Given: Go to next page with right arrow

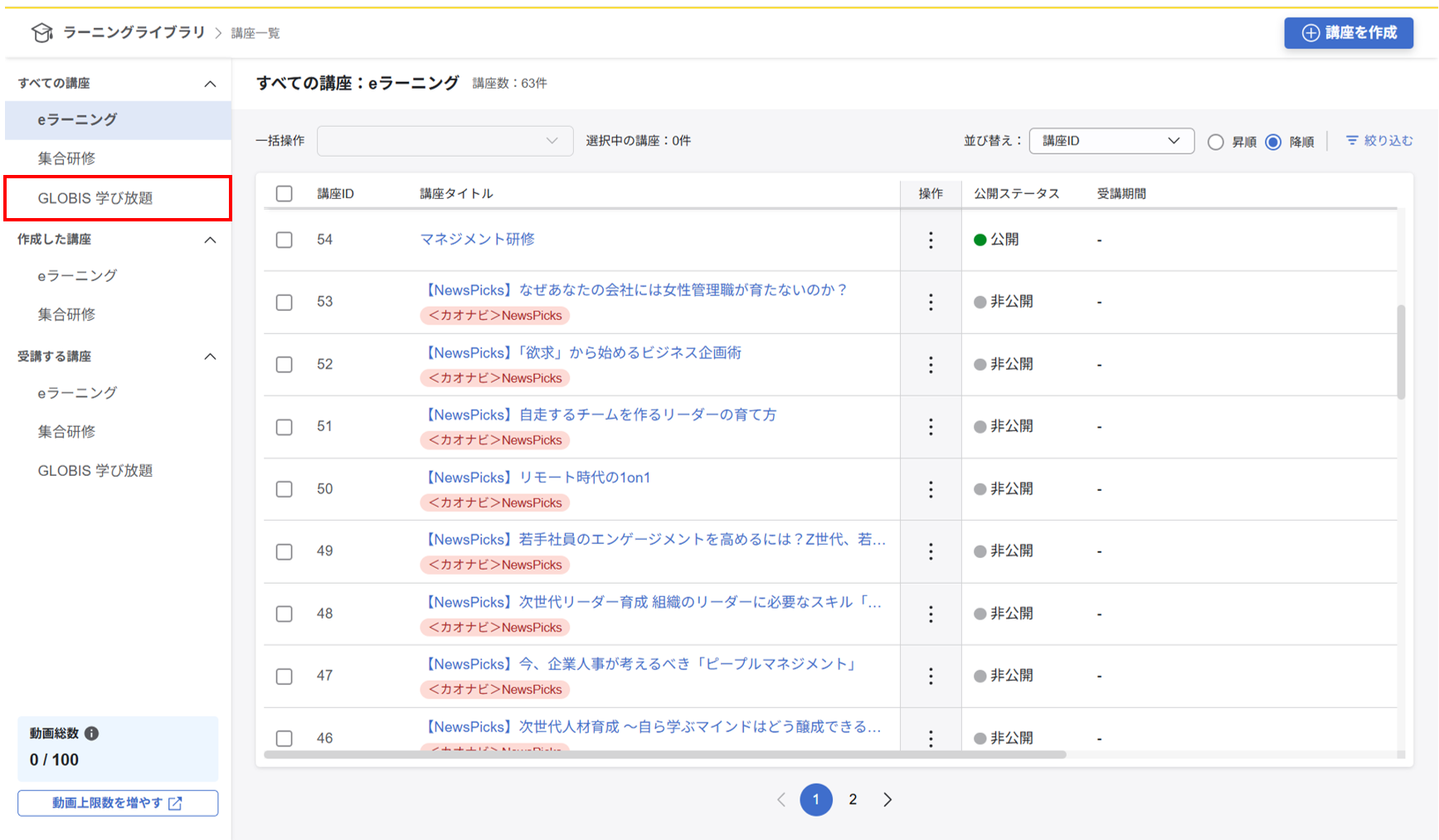Looking at the screenshot, I should click(x=887, y=799).
